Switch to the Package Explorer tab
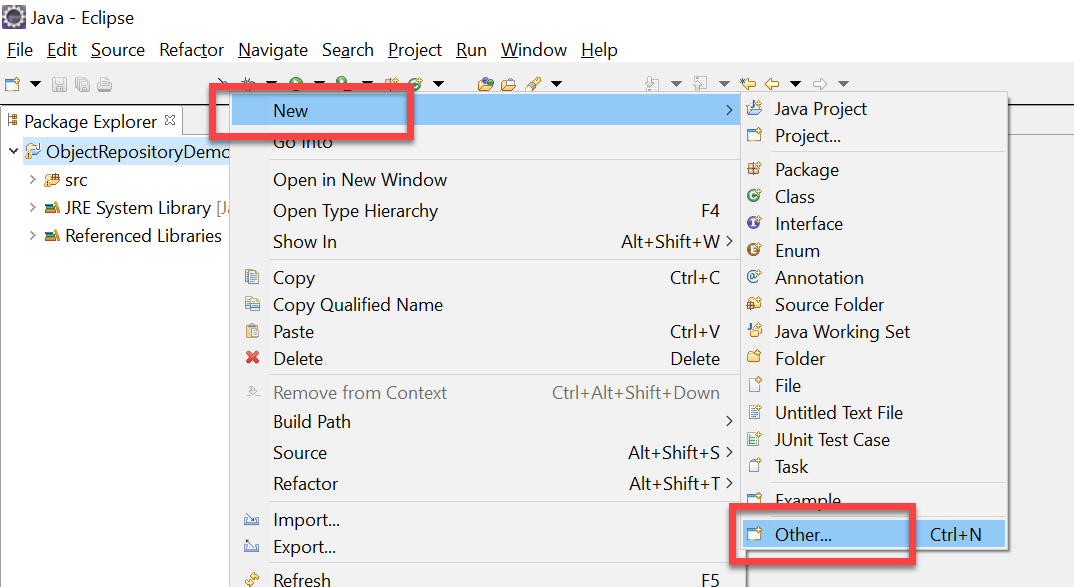 click(x=90, y=122)
